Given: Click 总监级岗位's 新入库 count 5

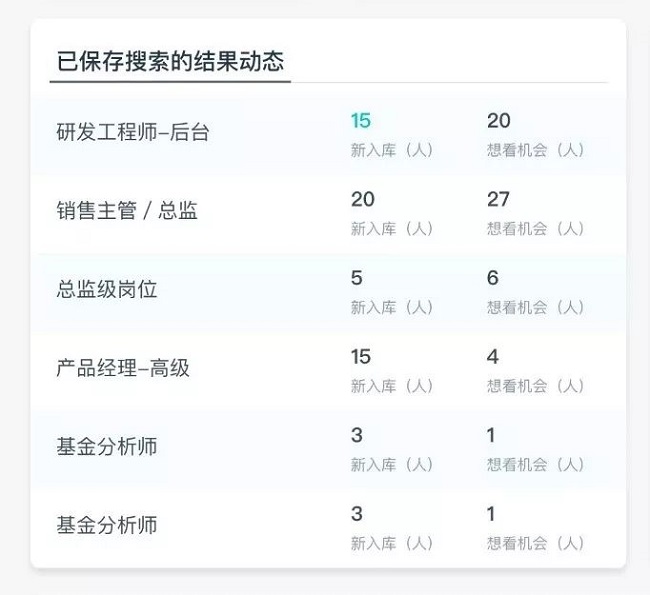Looking at the screenshot, I should click(x=357, y=278).
